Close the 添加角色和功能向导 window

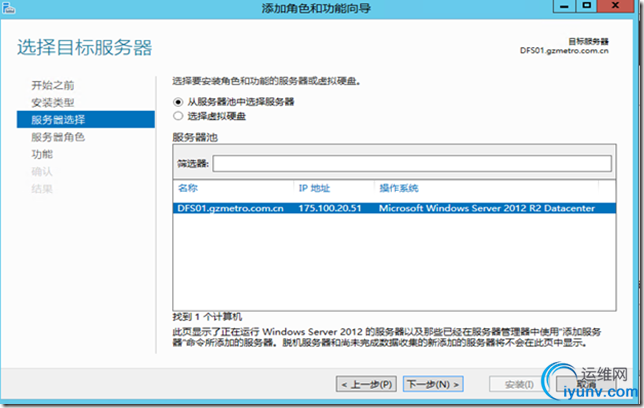(616, 6)
